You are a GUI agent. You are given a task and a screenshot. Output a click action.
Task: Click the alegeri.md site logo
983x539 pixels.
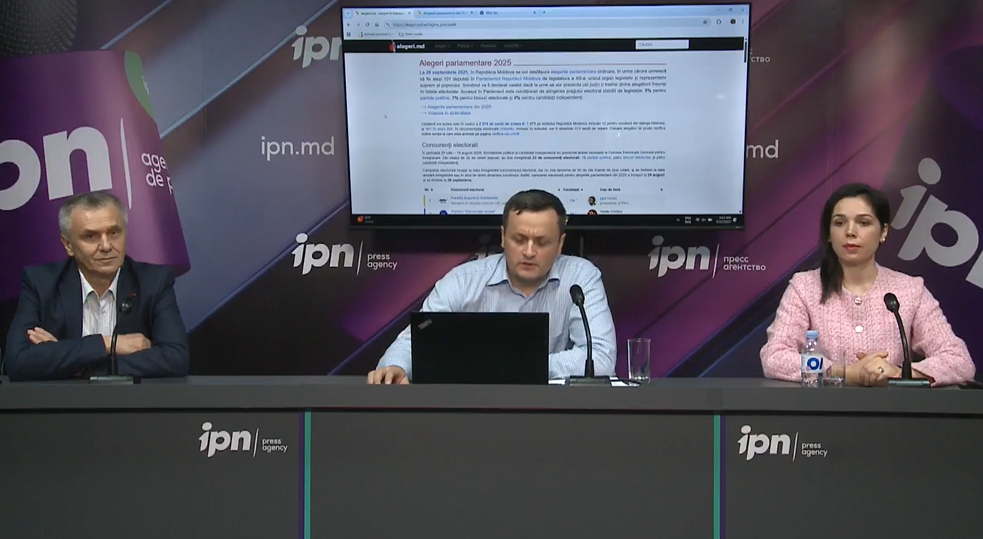coord(407,46)
